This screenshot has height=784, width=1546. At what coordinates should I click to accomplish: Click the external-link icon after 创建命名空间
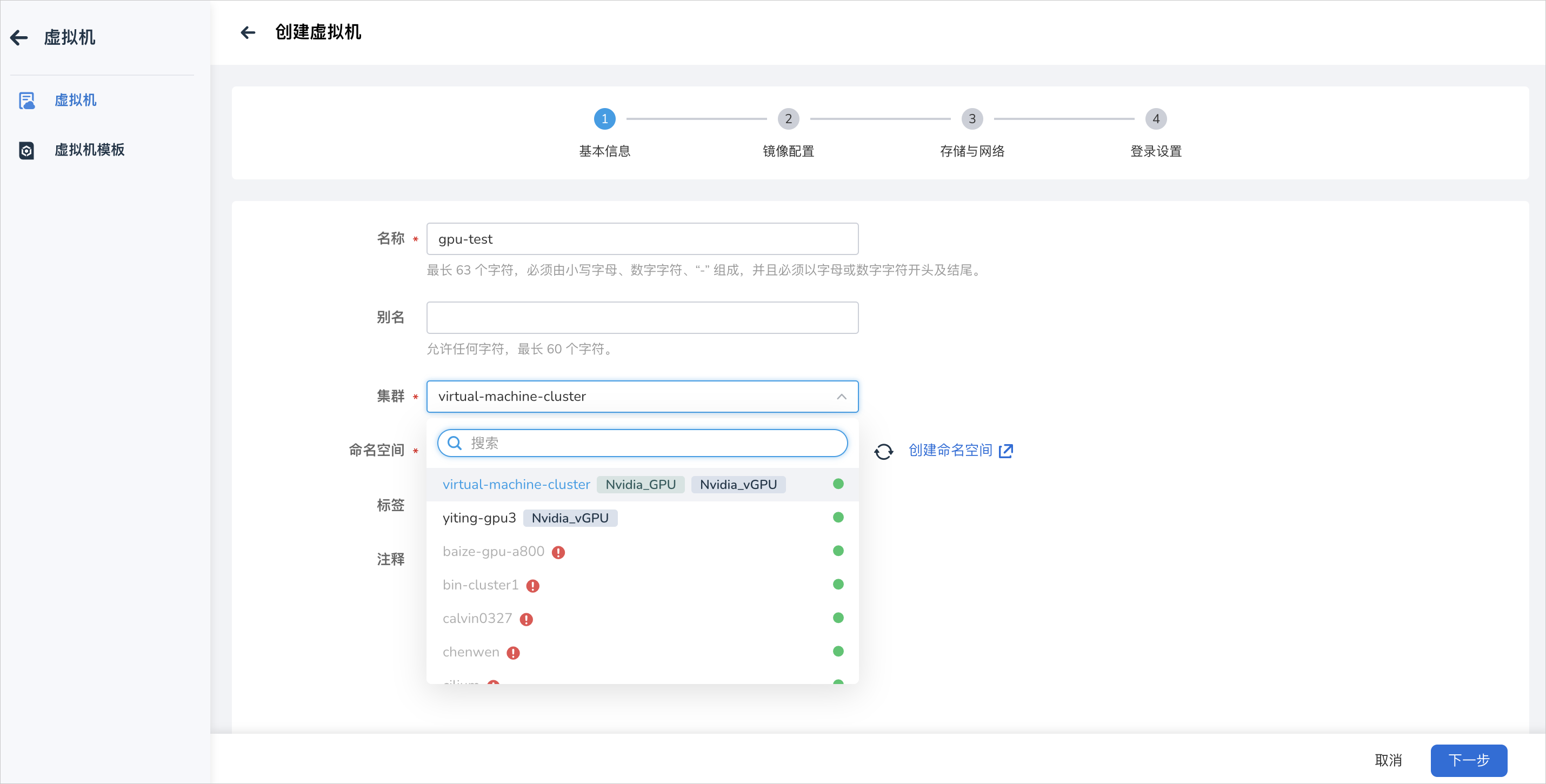pyautogui.click(x=1006, y=451)
